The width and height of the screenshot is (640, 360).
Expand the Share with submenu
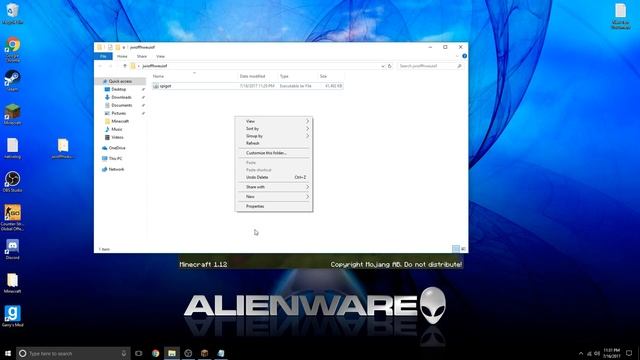(274, 187)
